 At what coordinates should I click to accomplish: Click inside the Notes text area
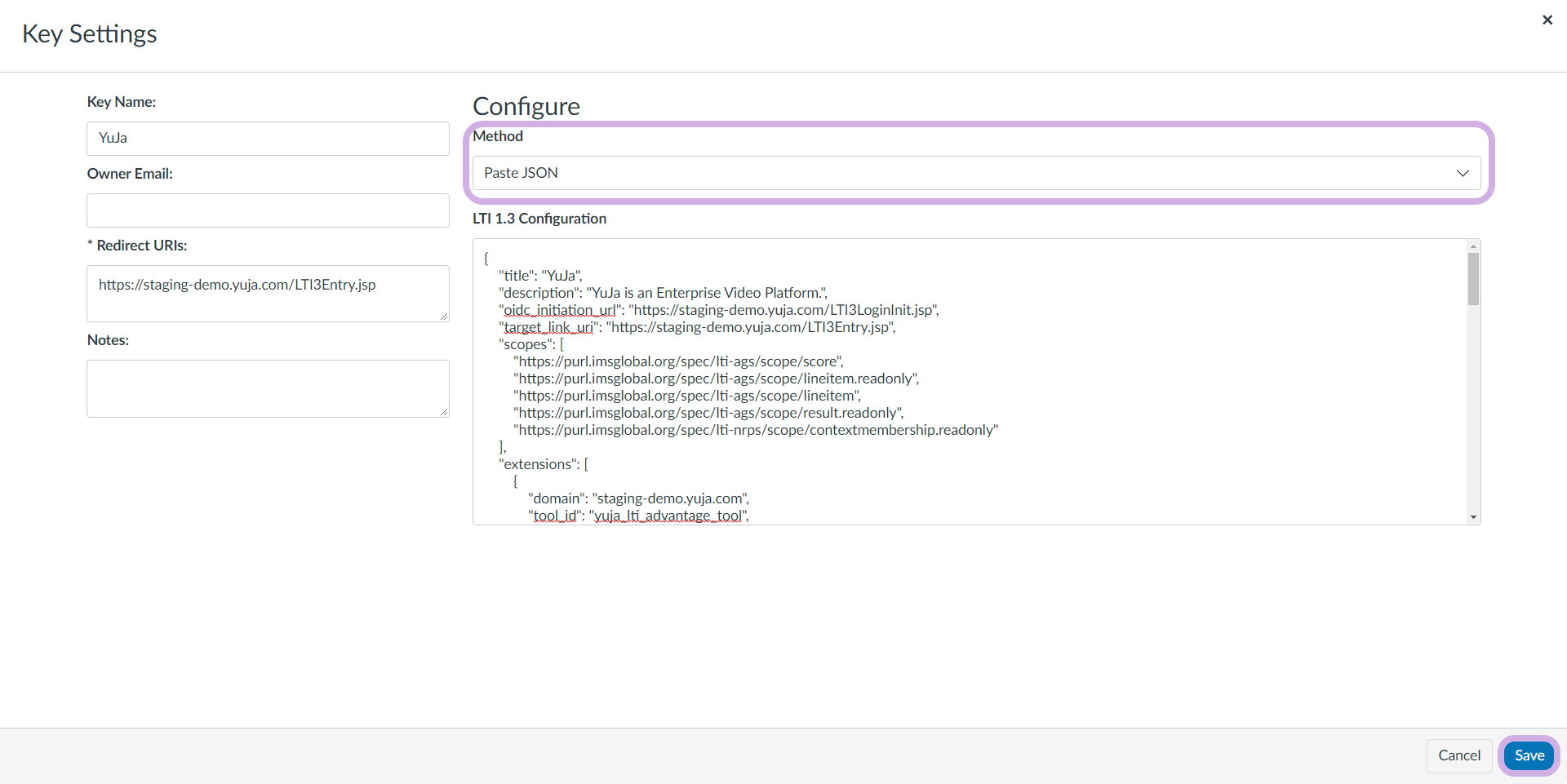click(x=268, y=388)
